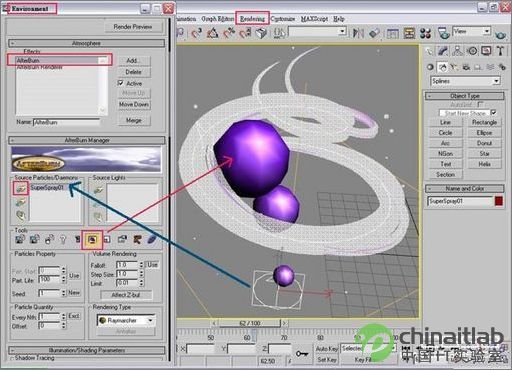This screenshot has width=512, height=370.
Task: Toggle the Auto Key button
Action: click(327, 349)
